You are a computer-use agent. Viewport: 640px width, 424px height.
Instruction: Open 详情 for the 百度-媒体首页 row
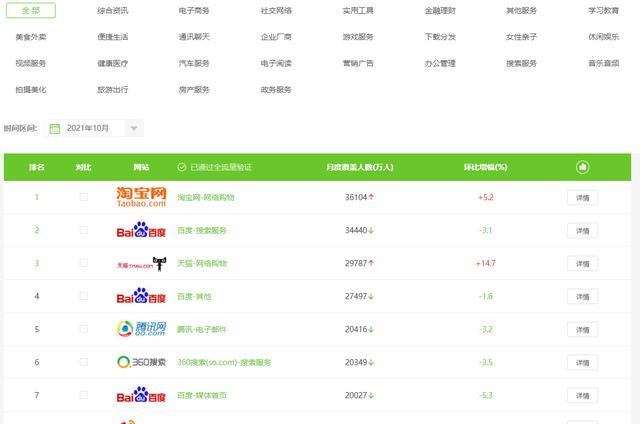(x=582, y=396)
